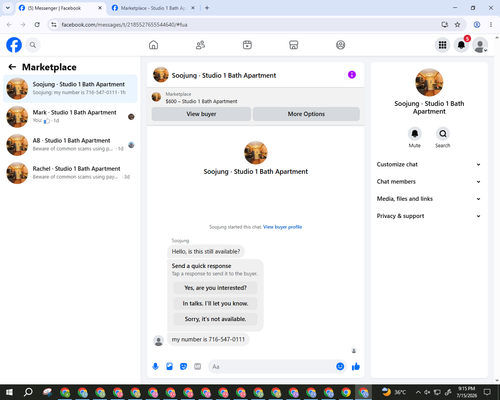The width and height of the screenshot is (500, 400).
Task: Click Soojung's small avatar beside the last message
Action: click(x=158, y=341)
